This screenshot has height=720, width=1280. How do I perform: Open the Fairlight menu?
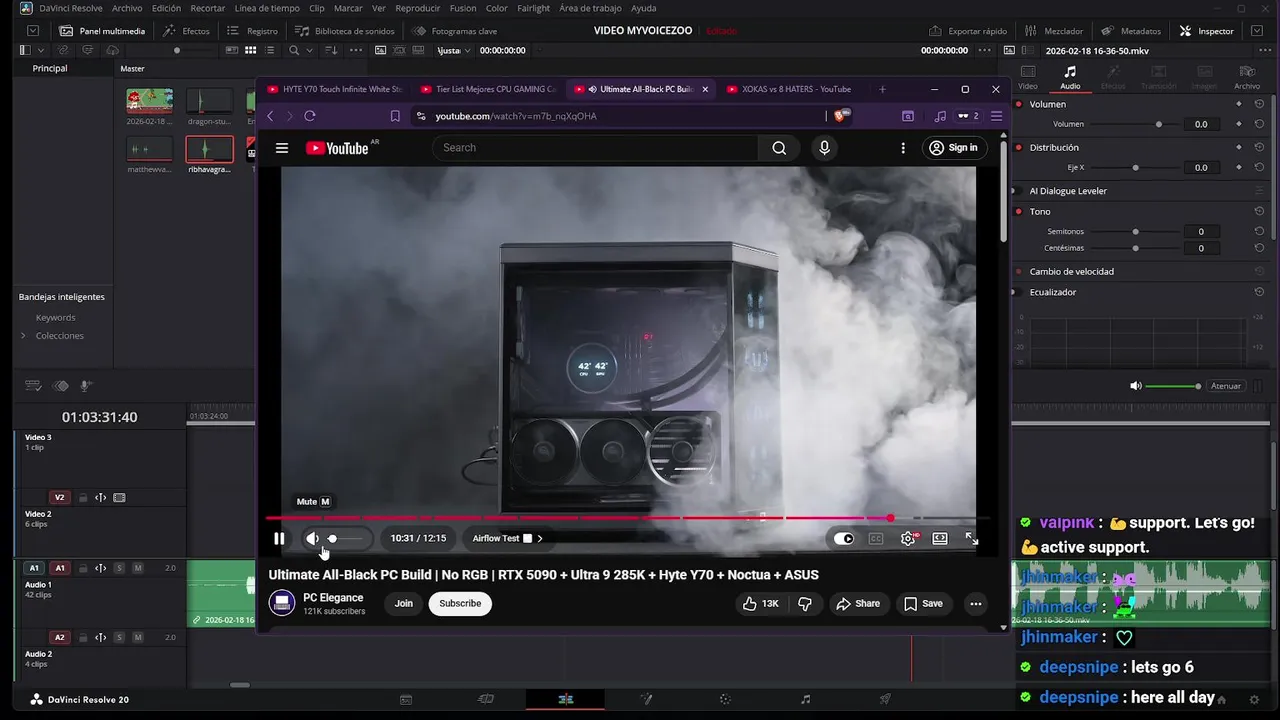(534, 8)
